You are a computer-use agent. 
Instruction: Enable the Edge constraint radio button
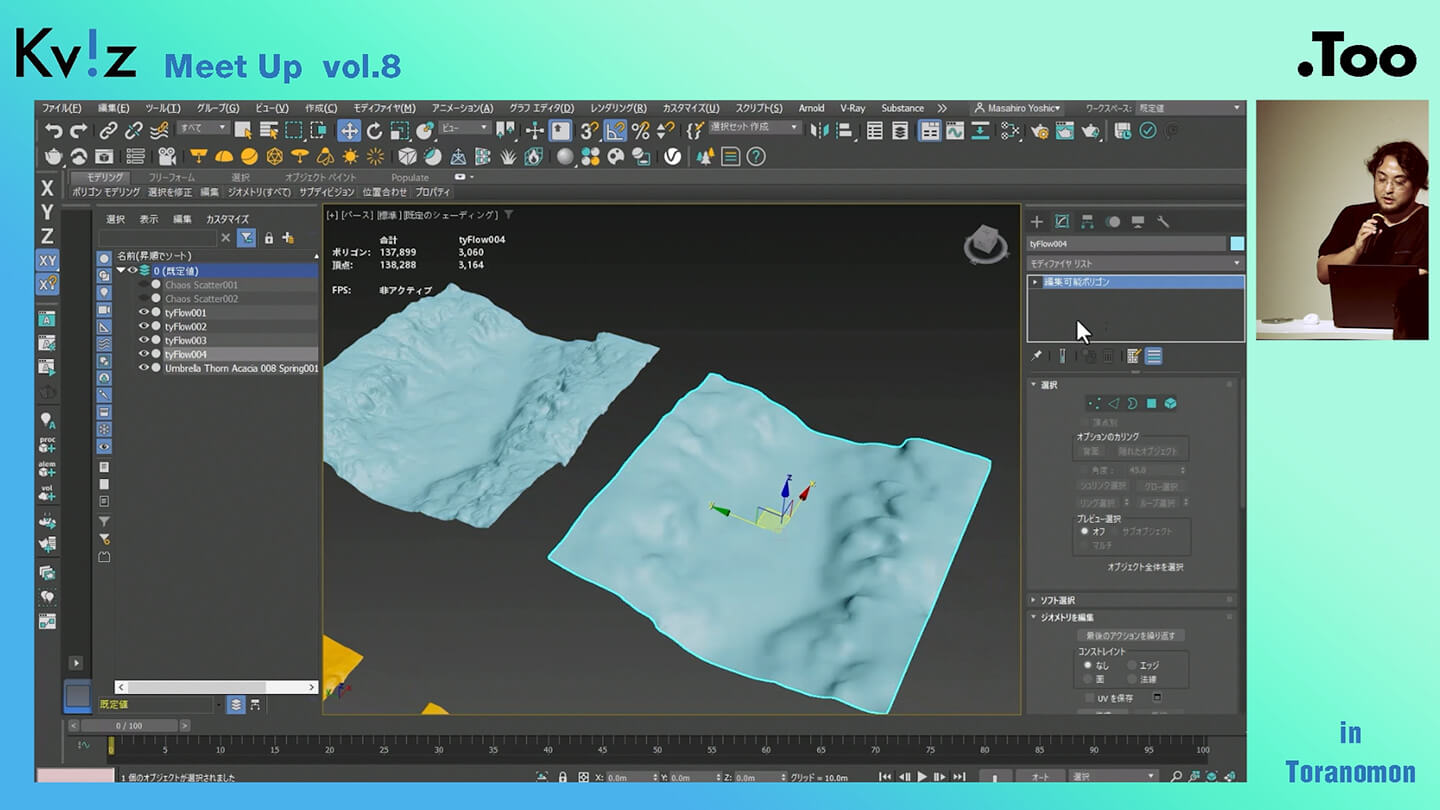tap(1132, 665)
